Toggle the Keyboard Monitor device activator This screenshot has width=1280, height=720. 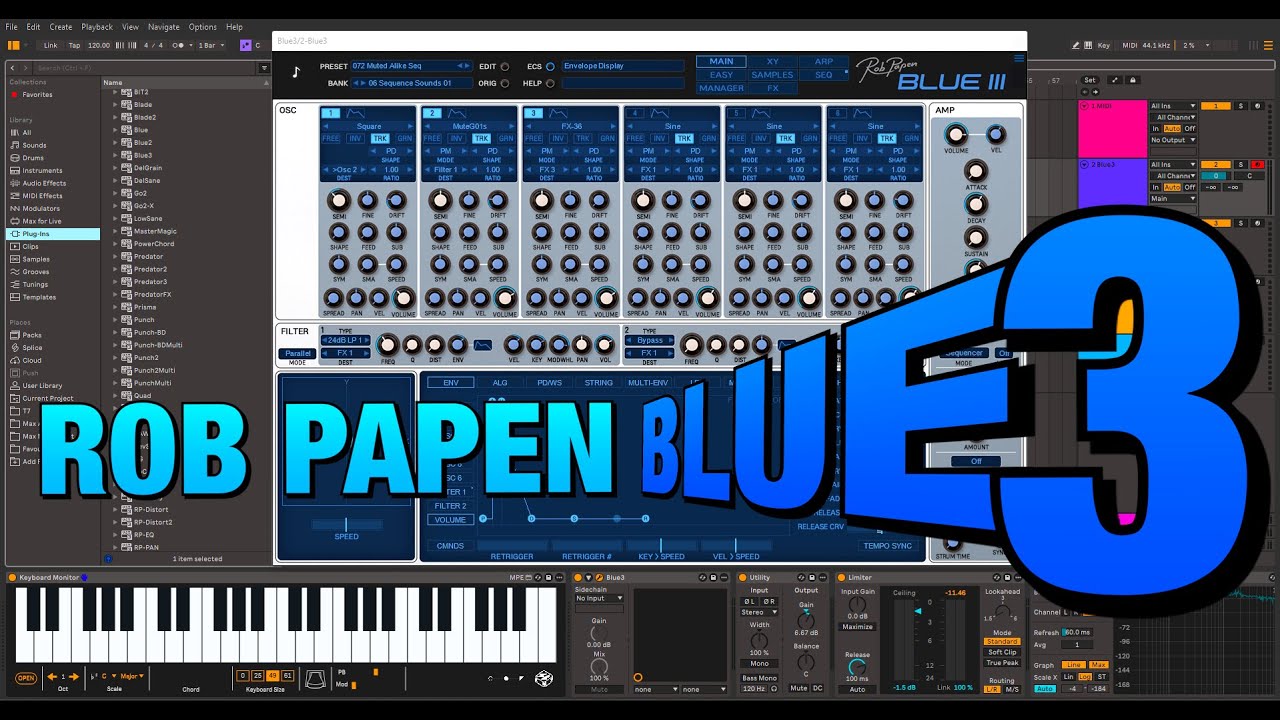pos(12,577)
